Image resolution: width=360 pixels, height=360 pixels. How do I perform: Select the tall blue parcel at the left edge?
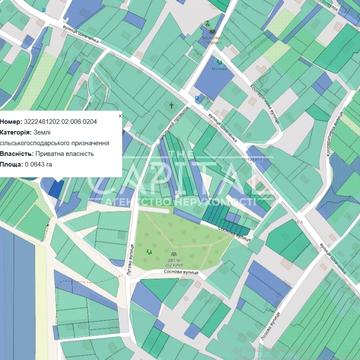(17, 293)
